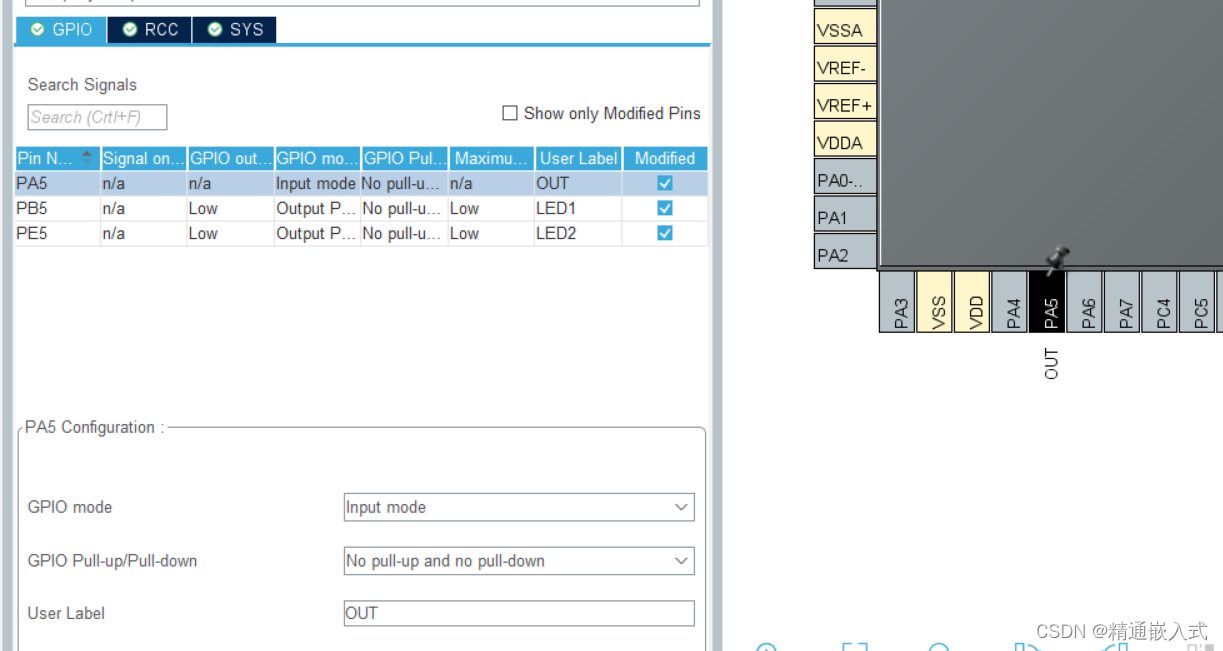
Task: Select the highlighted PA5 pin on chip
Action: pyautogui.click(x=1048, y=302)
